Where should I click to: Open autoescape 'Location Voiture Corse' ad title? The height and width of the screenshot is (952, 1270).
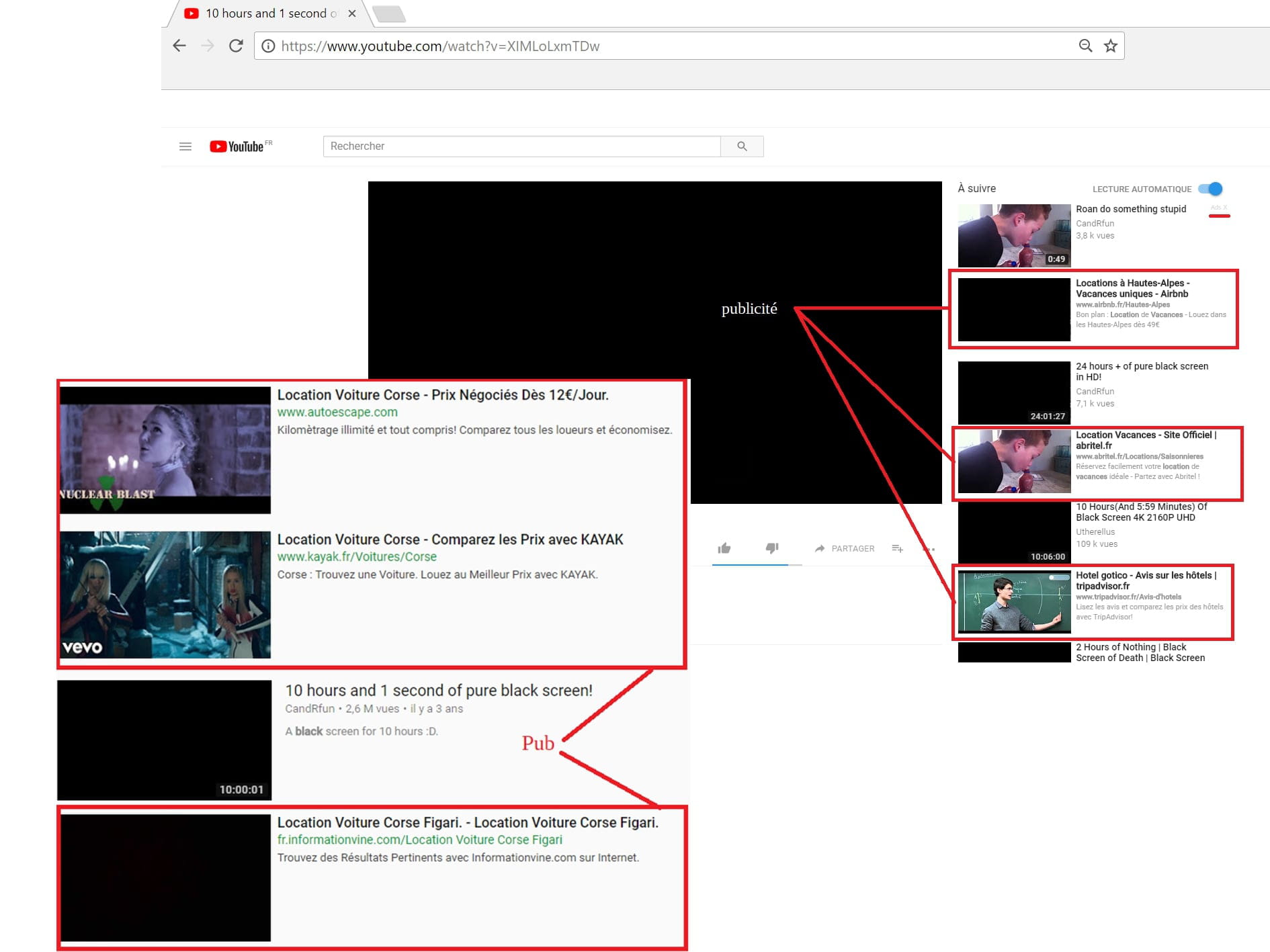[443, 395]
